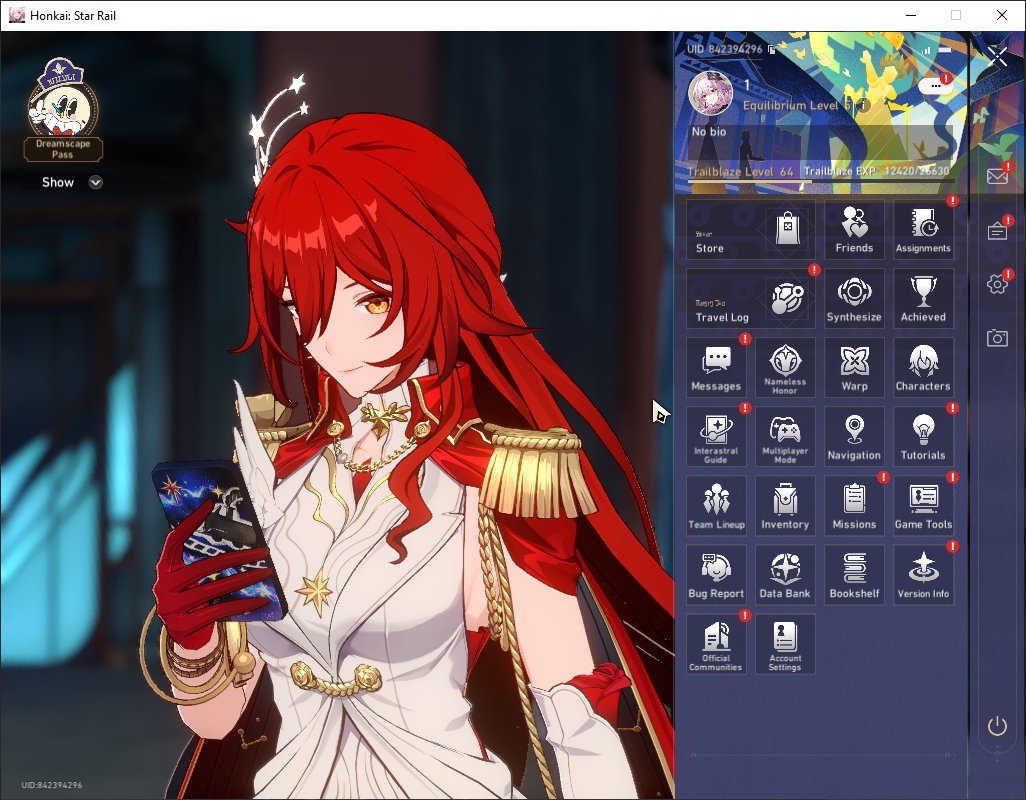Open the Missions clipboard icon

tap(854, 506)
